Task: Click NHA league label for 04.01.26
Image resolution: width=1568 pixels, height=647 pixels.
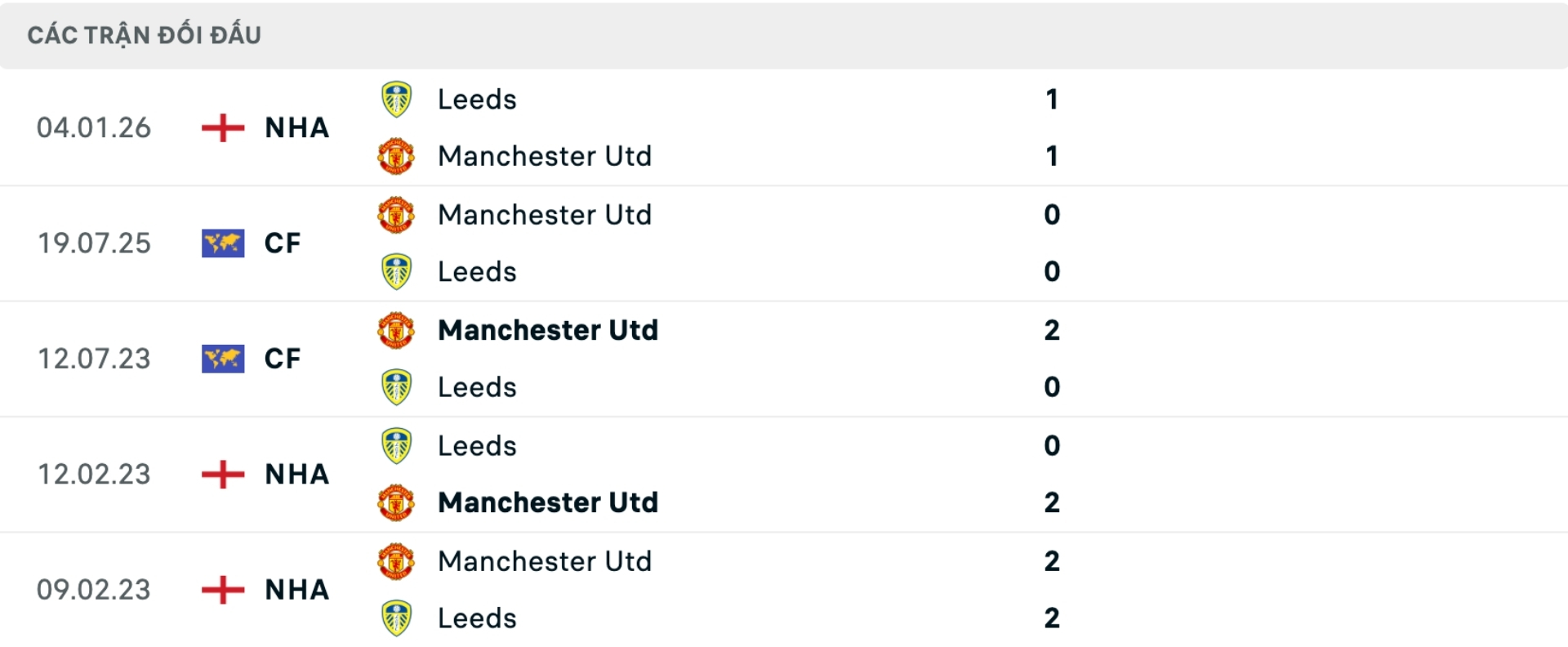Action: [297, 128]
